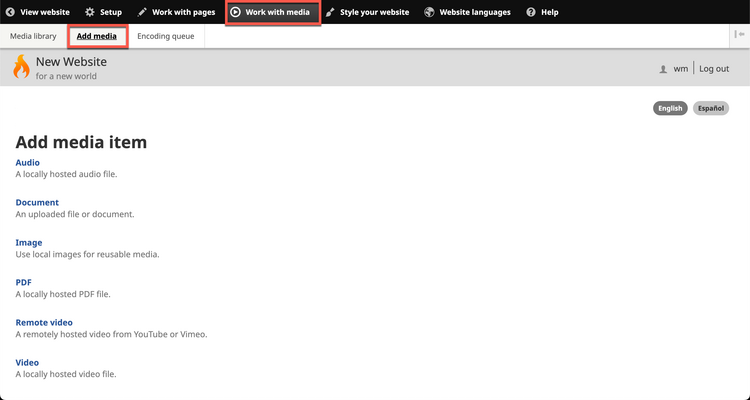Switch language to English
This screenshot has width=750, height=400.
(670, 108)
